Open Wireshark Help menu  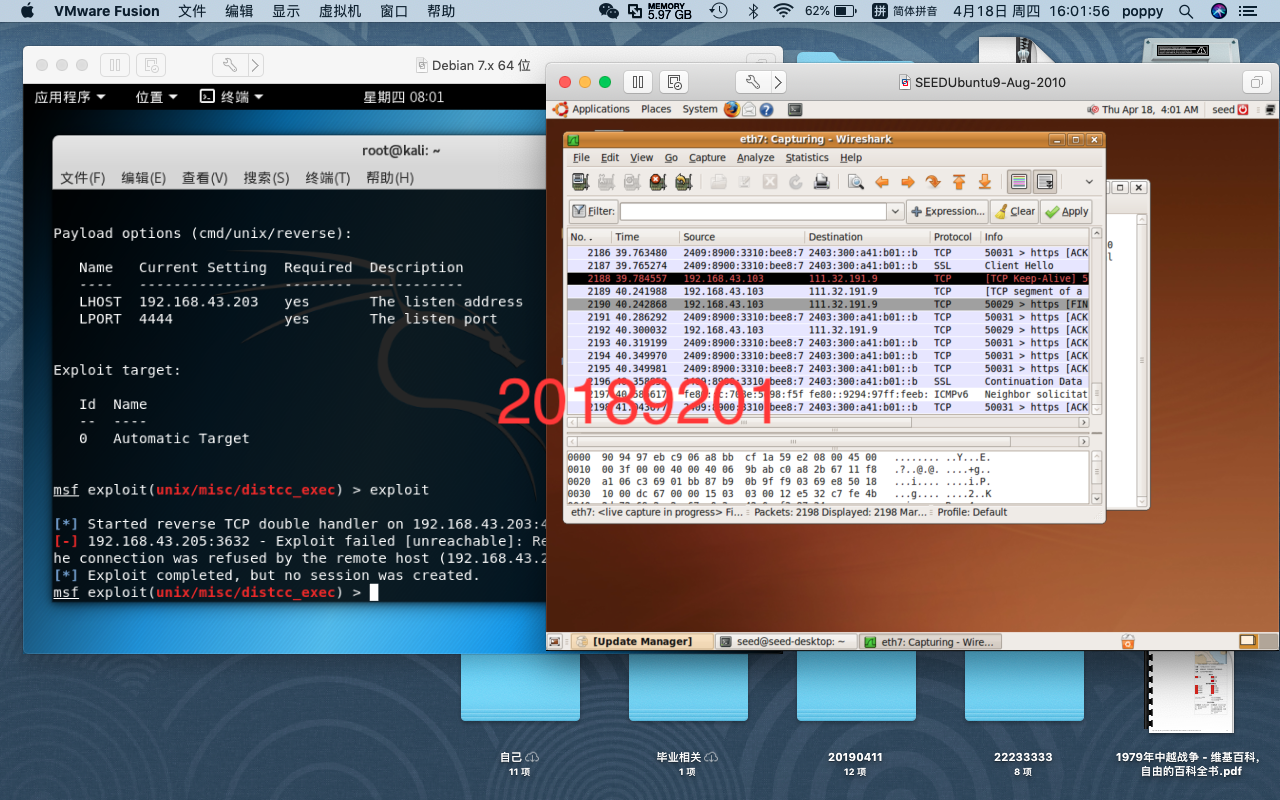click(x=851, y=157)
